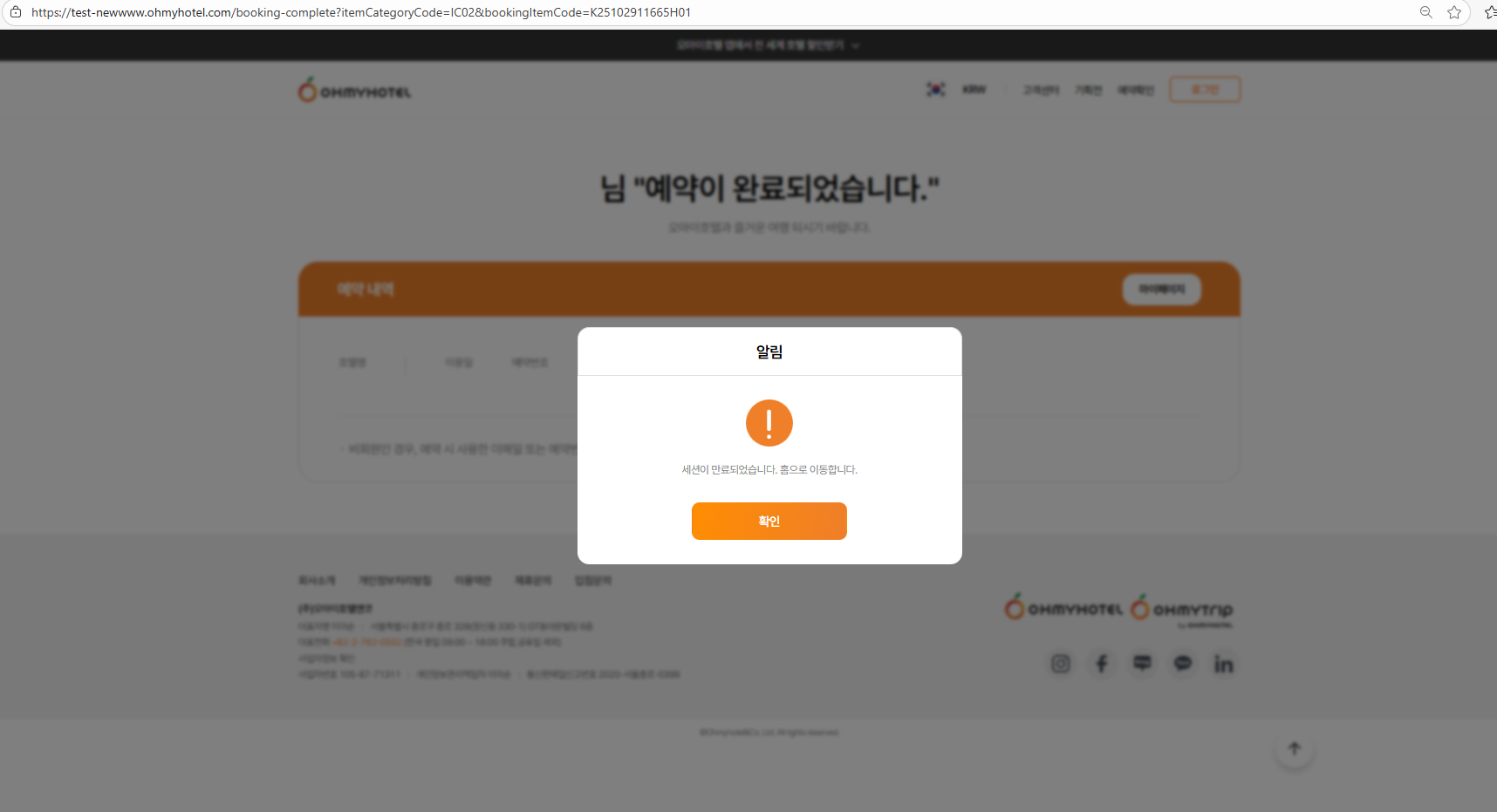Click the orange-outlined login button in header

pos(1205,89)
